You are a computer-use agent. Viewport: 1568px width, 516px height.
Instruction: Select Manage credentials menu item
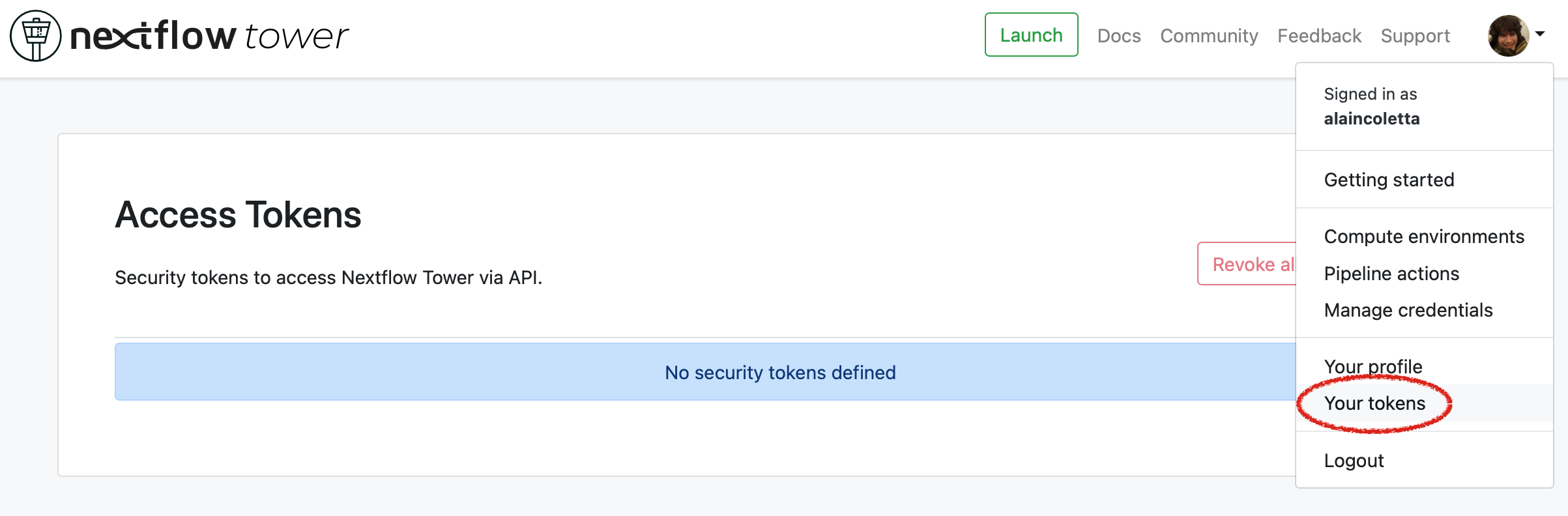click(x=1408, y=310)
